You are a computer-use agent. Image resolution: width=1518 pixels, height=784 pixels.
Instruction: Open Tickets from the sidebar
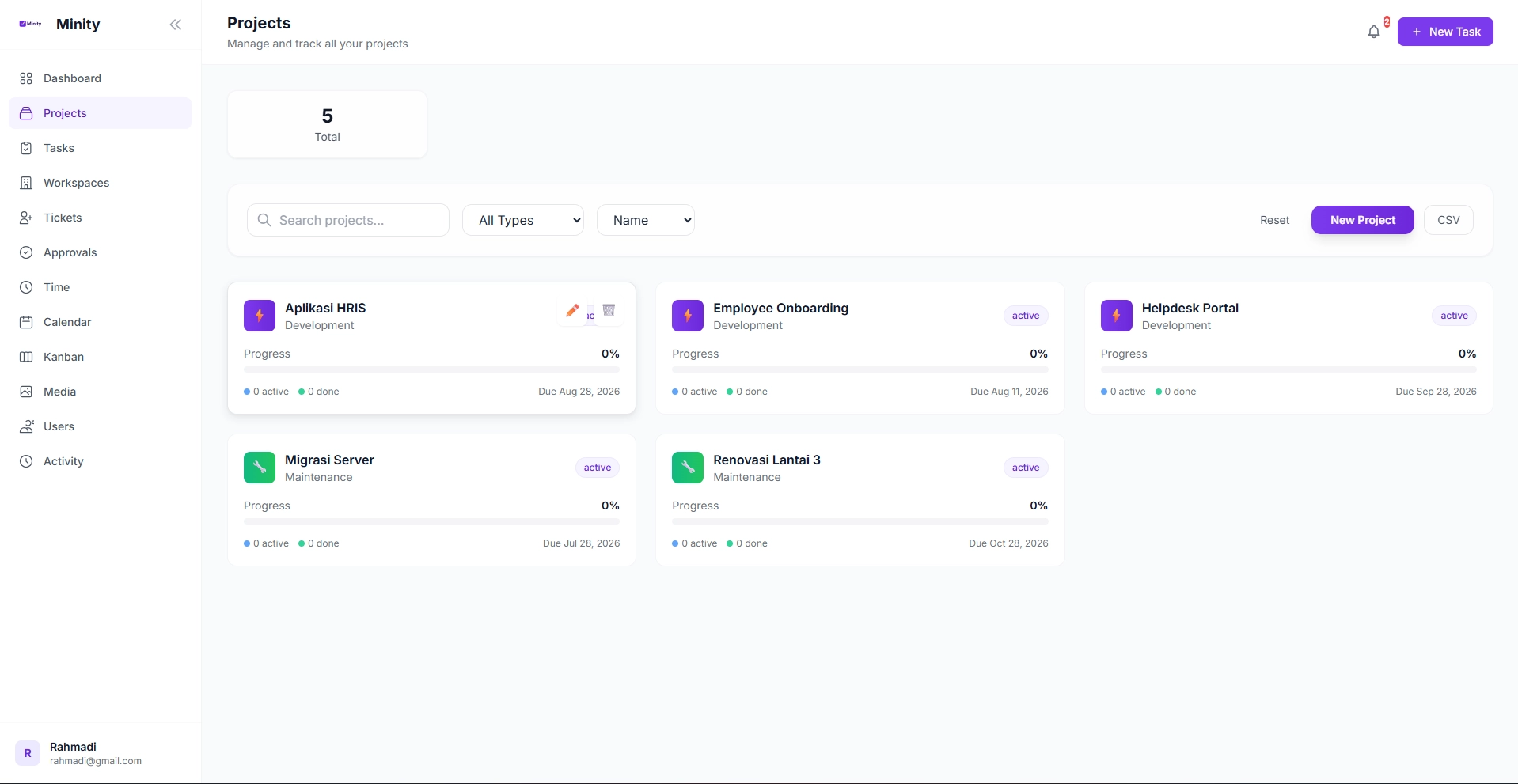100,218
